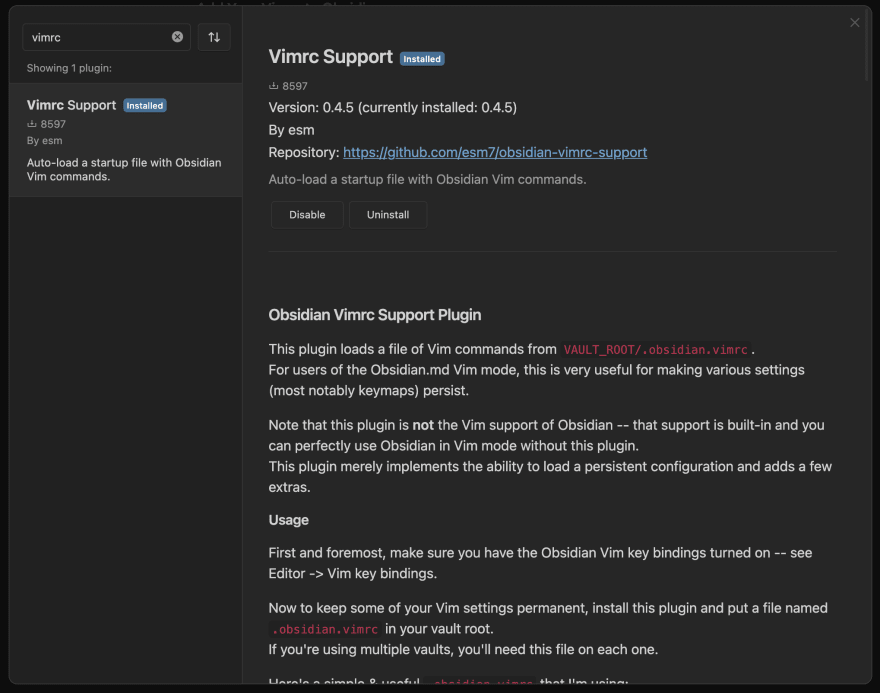Click the 'Vimrc Support' title heading in details
This screenshot has height=693, width=880.
pyautogui.click(x=331, y=57)
